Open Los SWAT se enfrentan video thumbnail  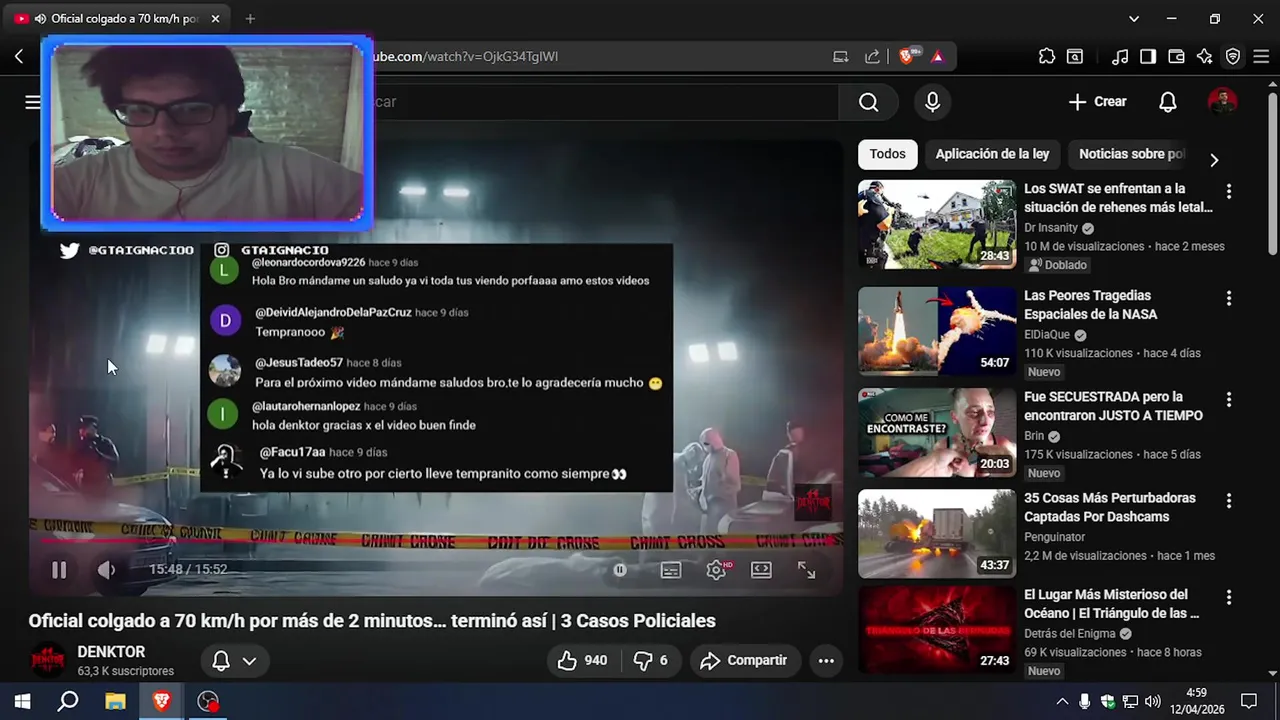(x=937, y=224)
